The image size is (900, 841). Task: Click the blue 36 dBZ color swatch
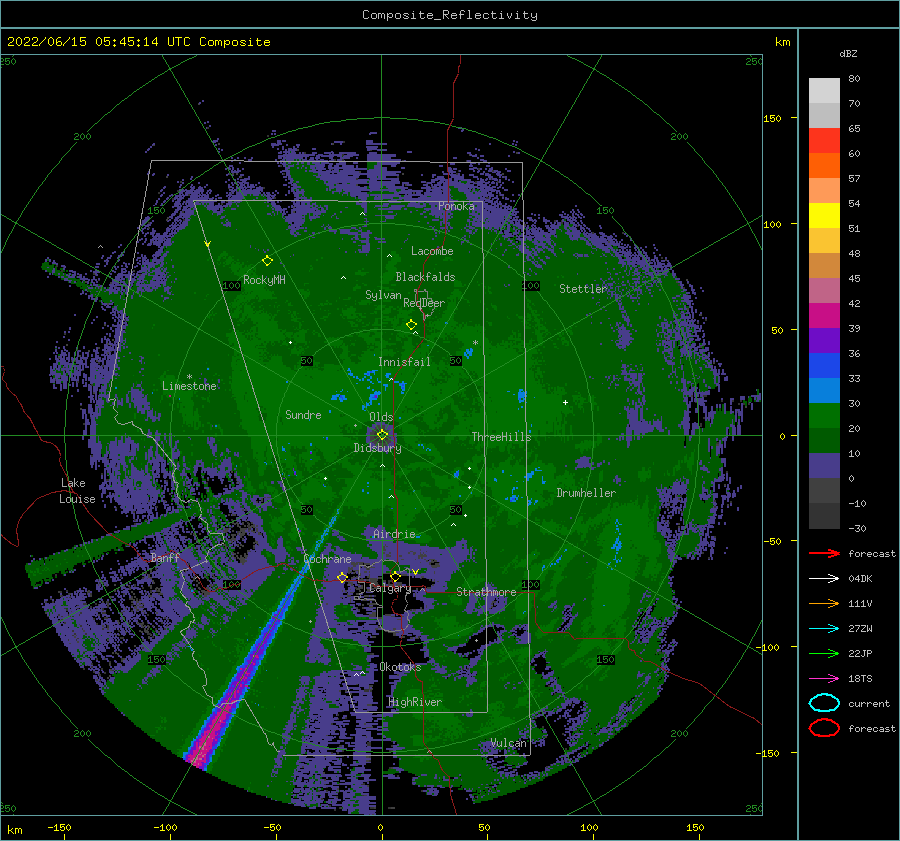[x=824, y=365]
